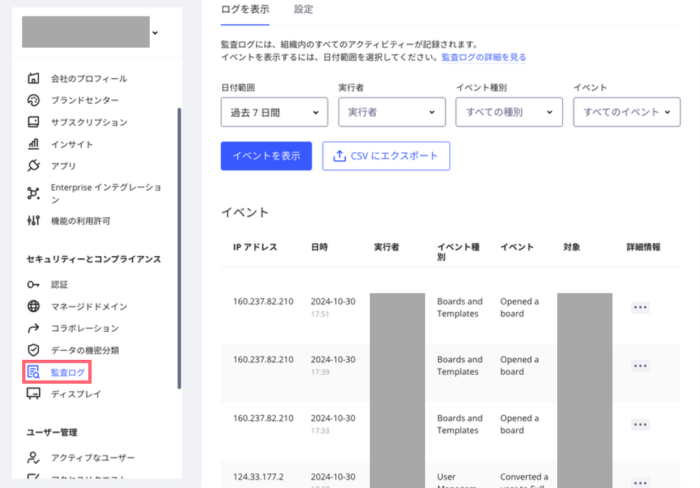
Task: Open details menu for the 17:51 event
Action: pyautogui.click(x=640, y=307)
